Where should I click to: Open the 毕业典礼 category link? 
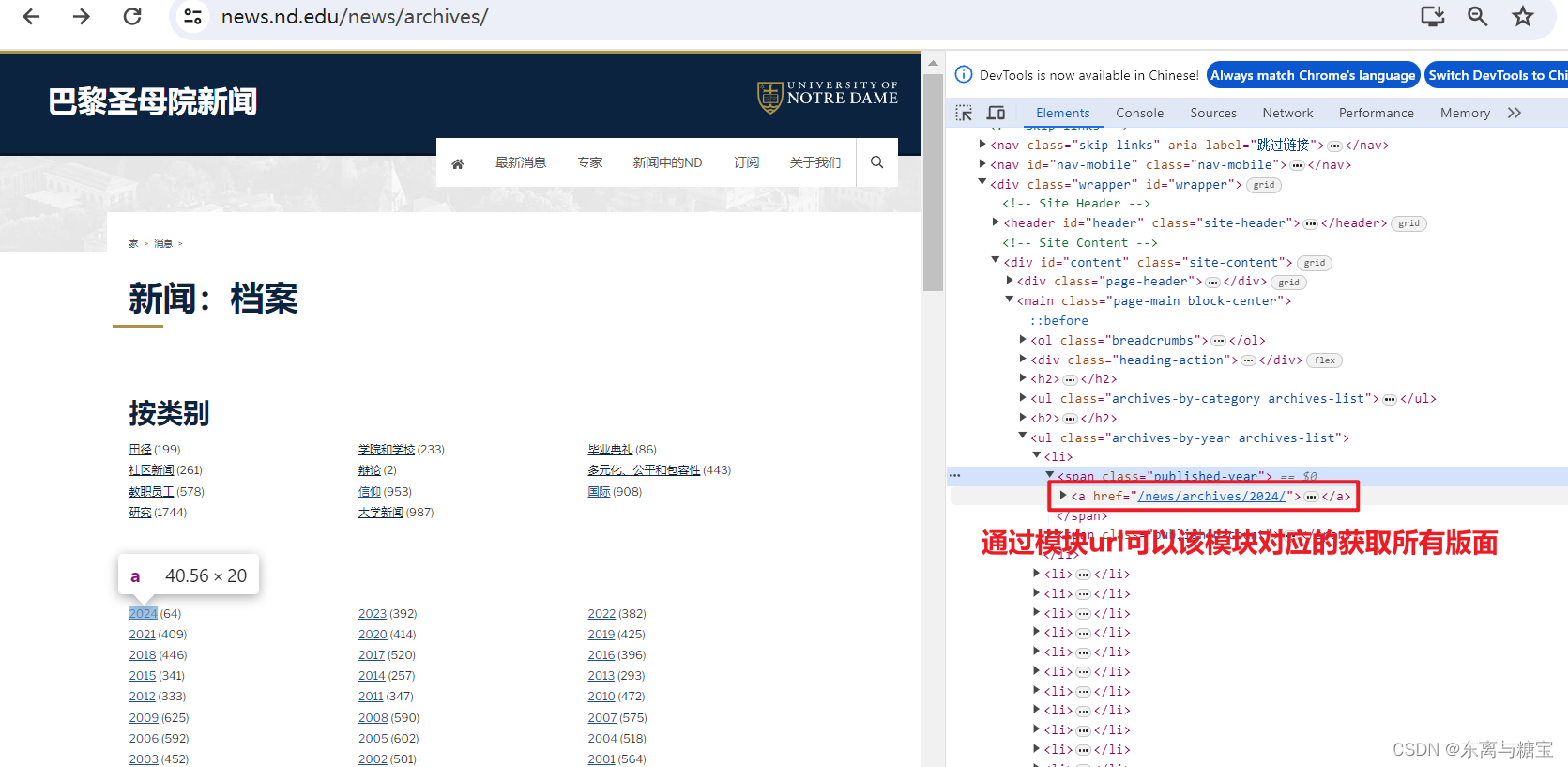click(x=610, y=450)
